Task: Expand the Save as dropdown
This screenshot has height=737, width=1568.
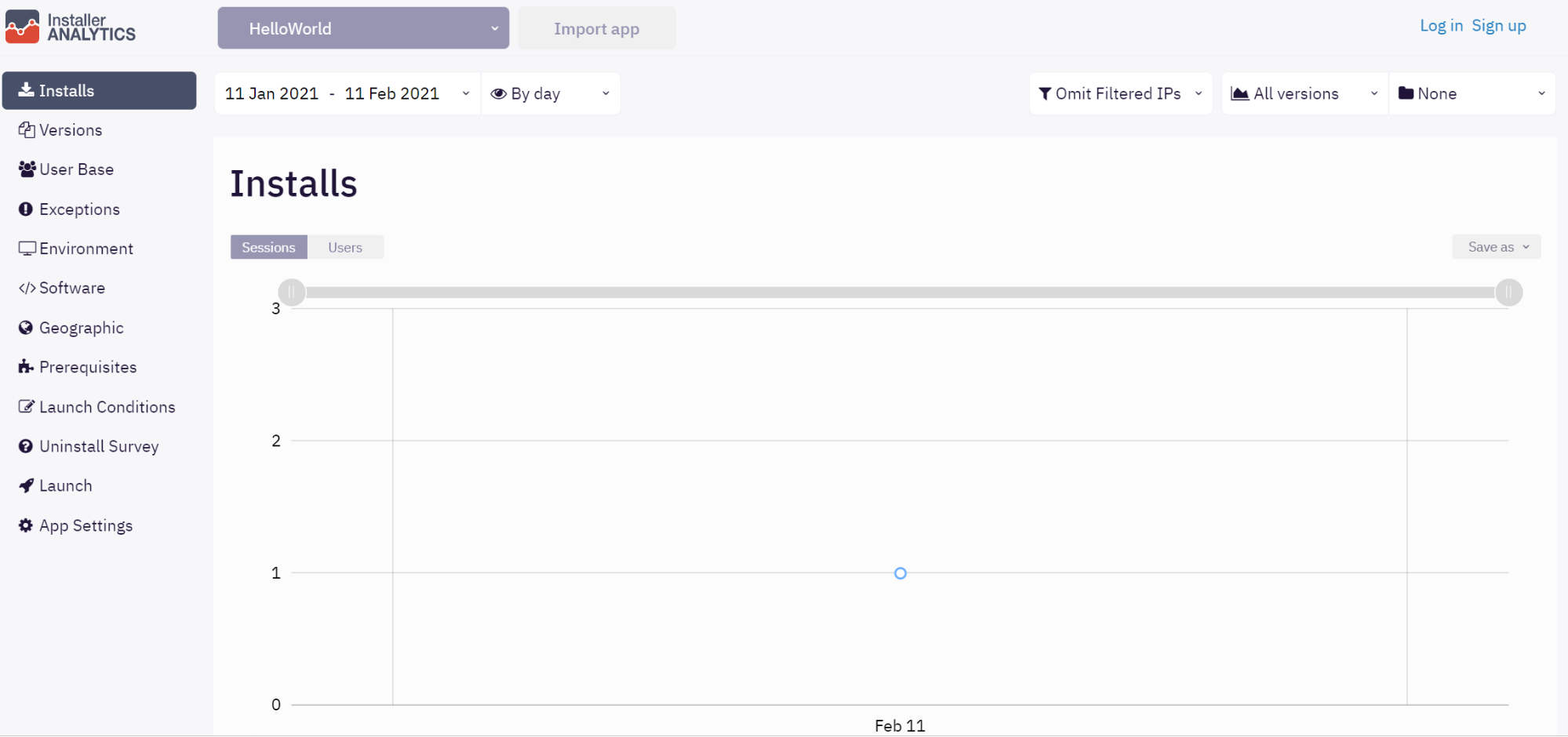Action: pos(1497,247)
